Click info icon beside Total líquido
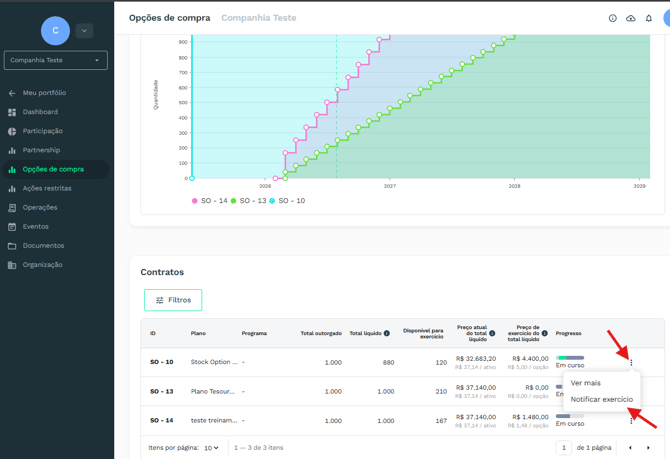 (387, 333)
